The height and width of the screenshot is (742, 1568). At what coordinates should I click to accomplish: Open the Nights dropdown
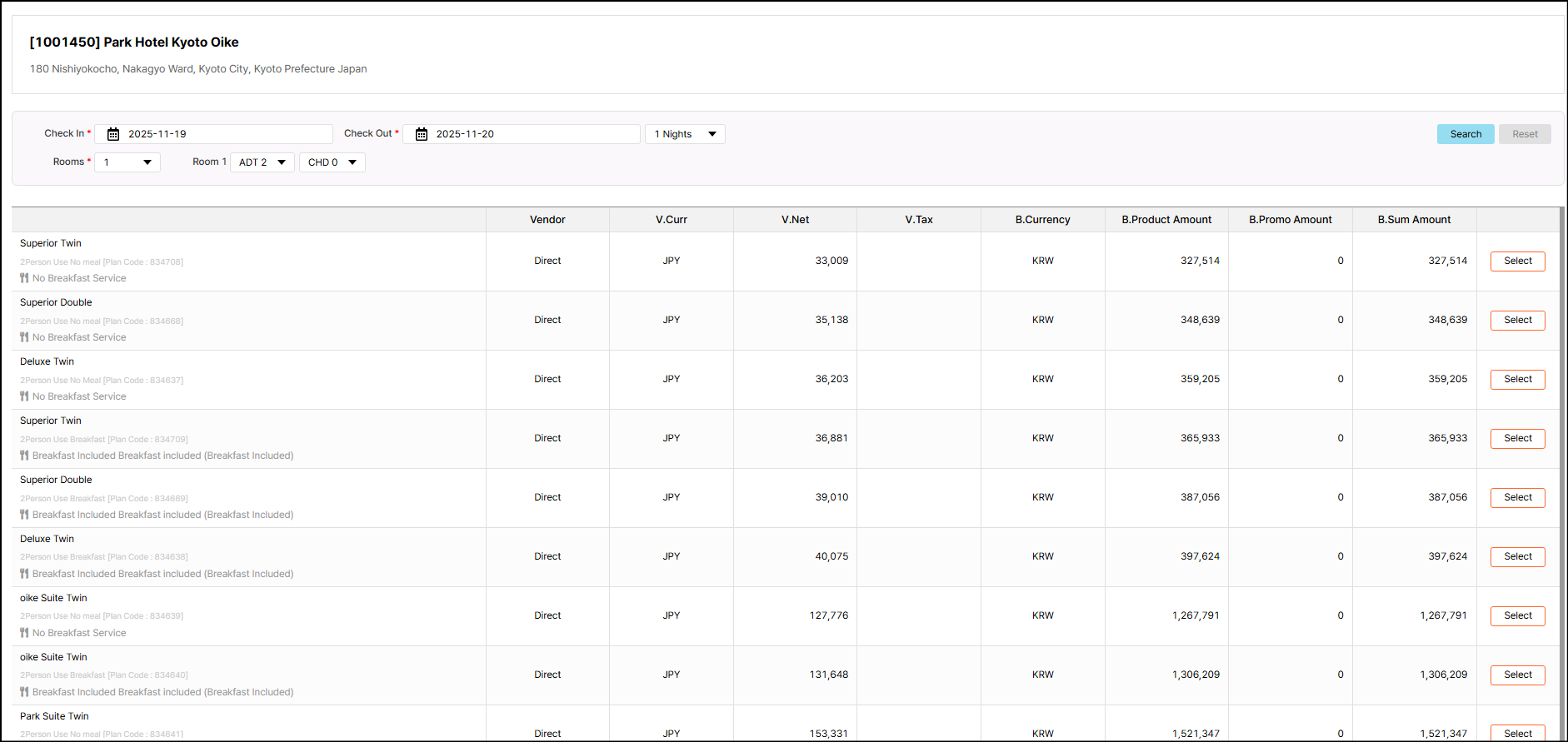click(x=685, y=134)
